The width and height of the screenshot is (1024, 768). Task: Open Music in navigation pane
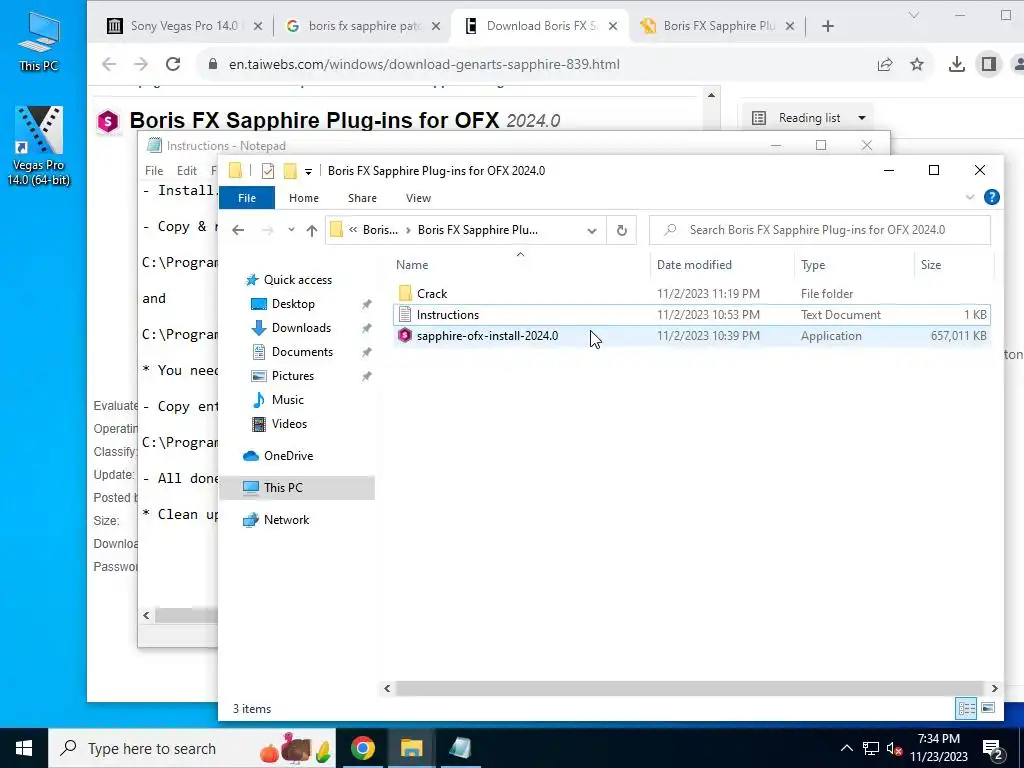pyautogui.click(x=287, y=400)
